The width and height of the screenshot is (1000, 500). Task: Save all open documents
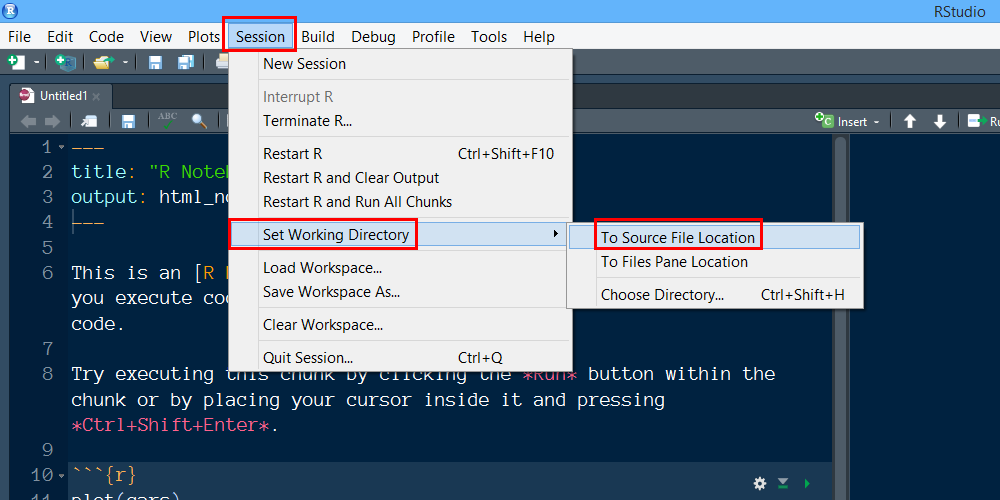coord(186,62)
